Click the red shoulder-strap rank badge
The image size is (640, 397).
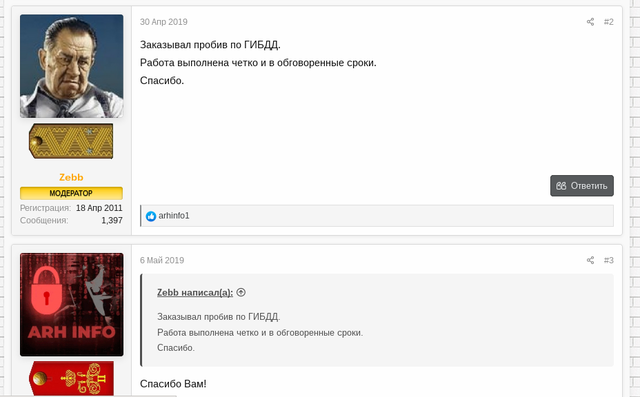pyautogui.click(x=71, y=378)
